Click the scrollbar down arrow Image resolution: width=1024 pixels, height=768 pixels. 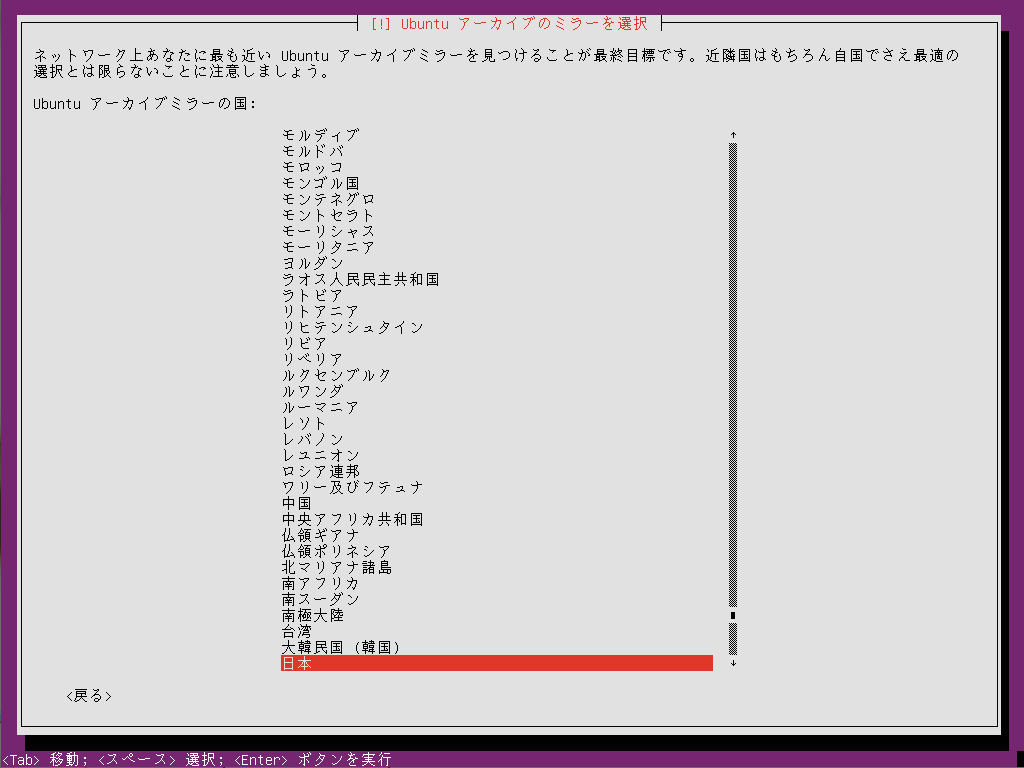coord(733,664)
